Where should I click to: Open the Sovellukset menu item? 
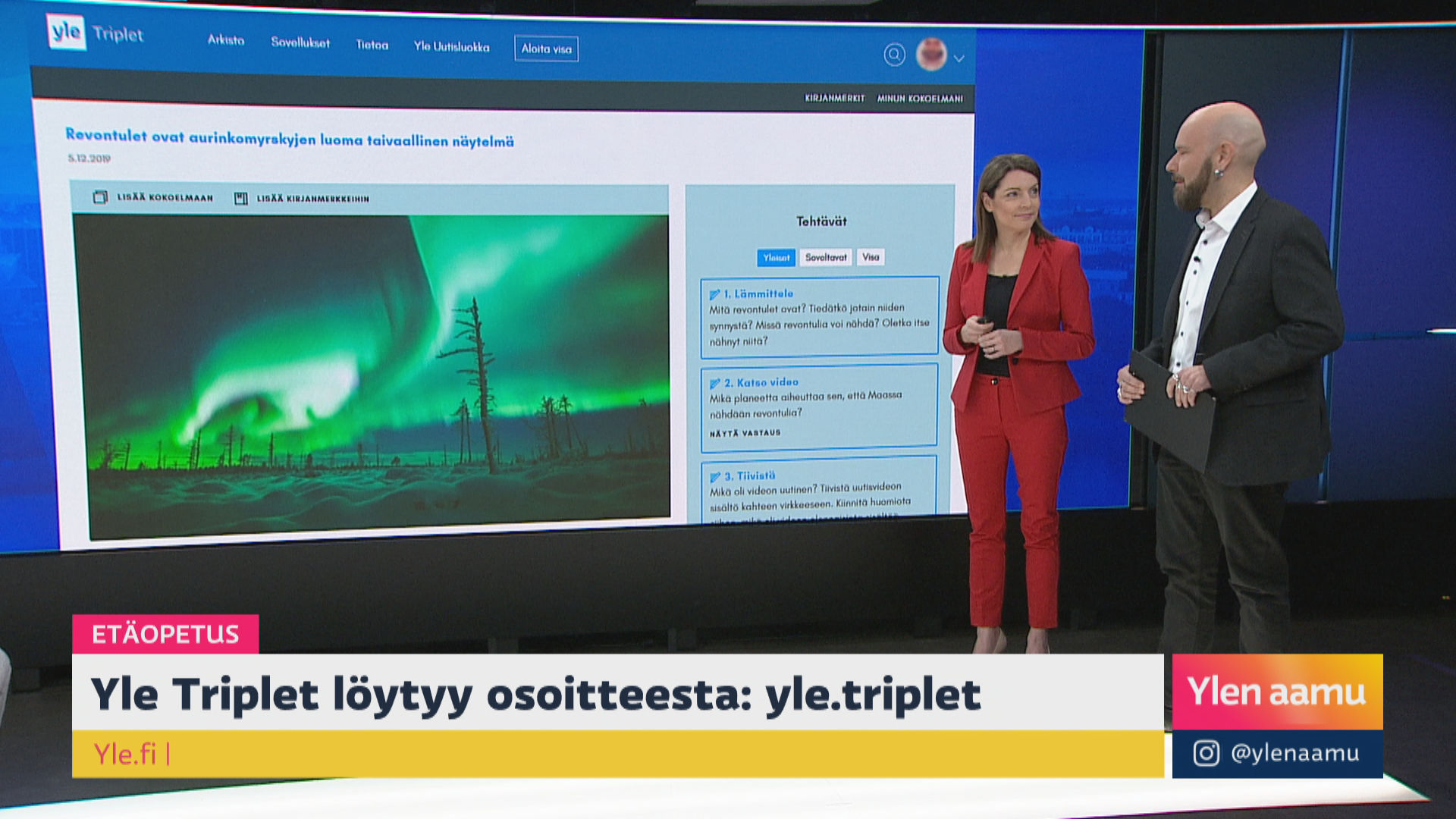(x=300, y=42)
